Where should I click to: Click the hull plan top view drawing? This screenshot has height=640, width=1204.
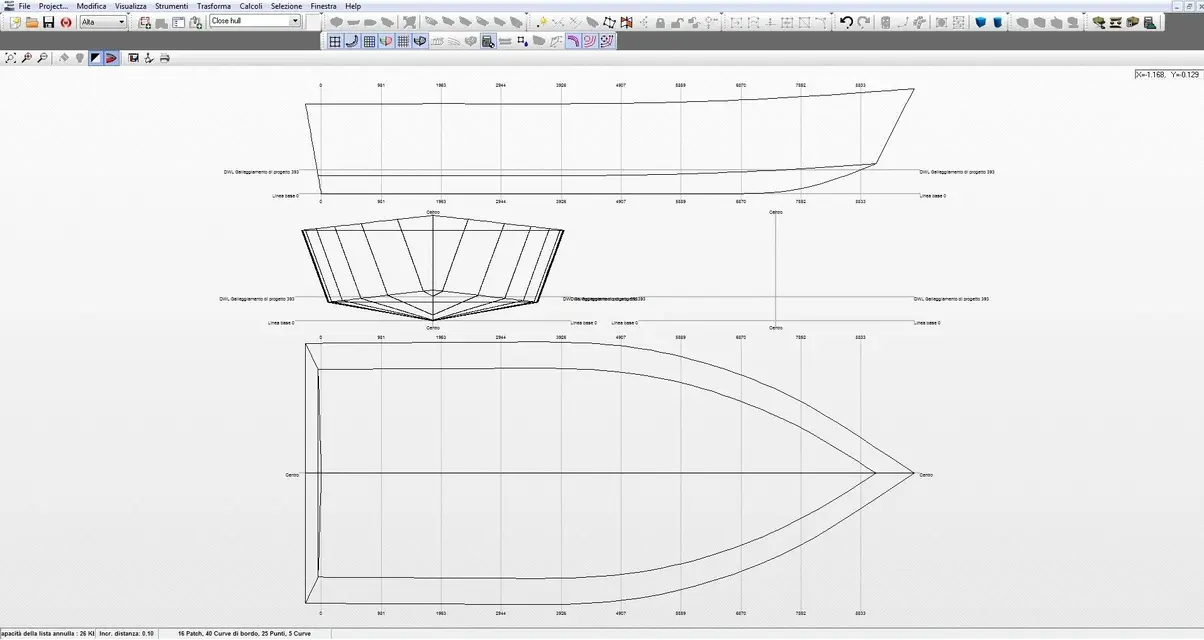610,473
